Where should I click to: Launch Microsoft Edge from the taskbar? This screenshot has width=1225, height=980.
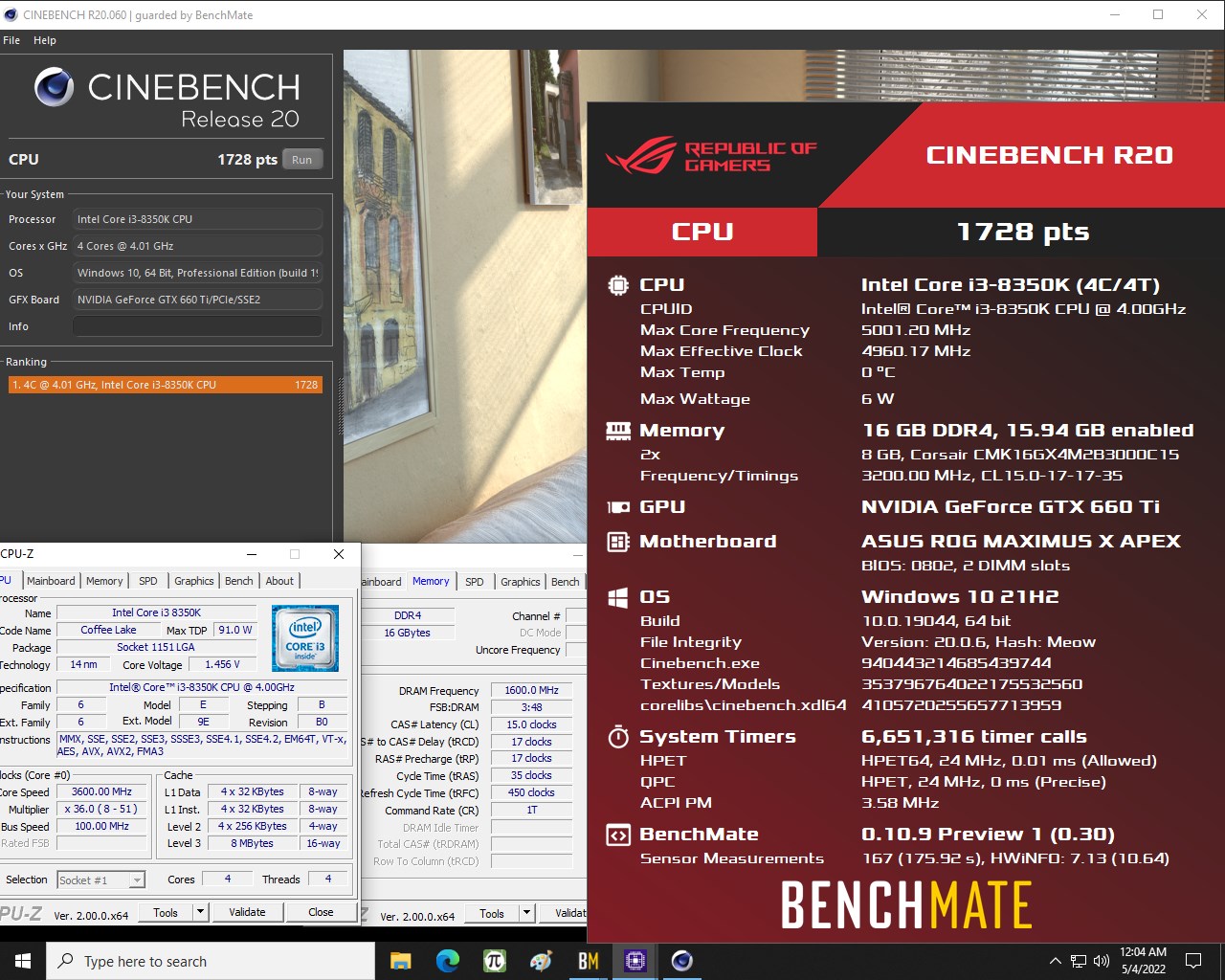coord(448,961)
